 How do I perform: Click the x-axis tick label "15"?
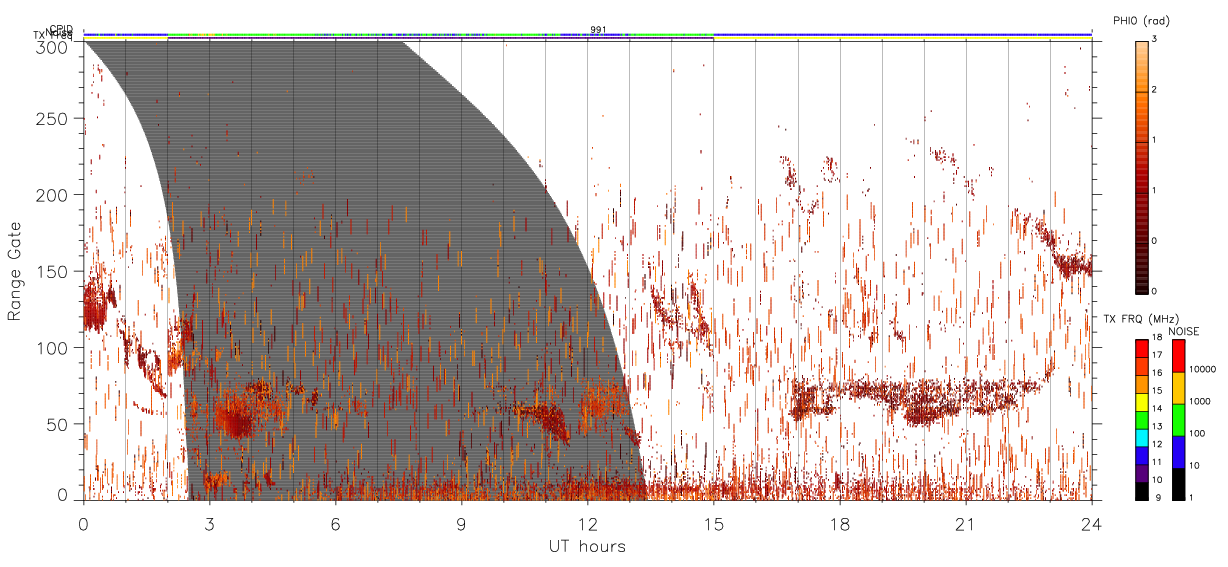pos(714,524)
